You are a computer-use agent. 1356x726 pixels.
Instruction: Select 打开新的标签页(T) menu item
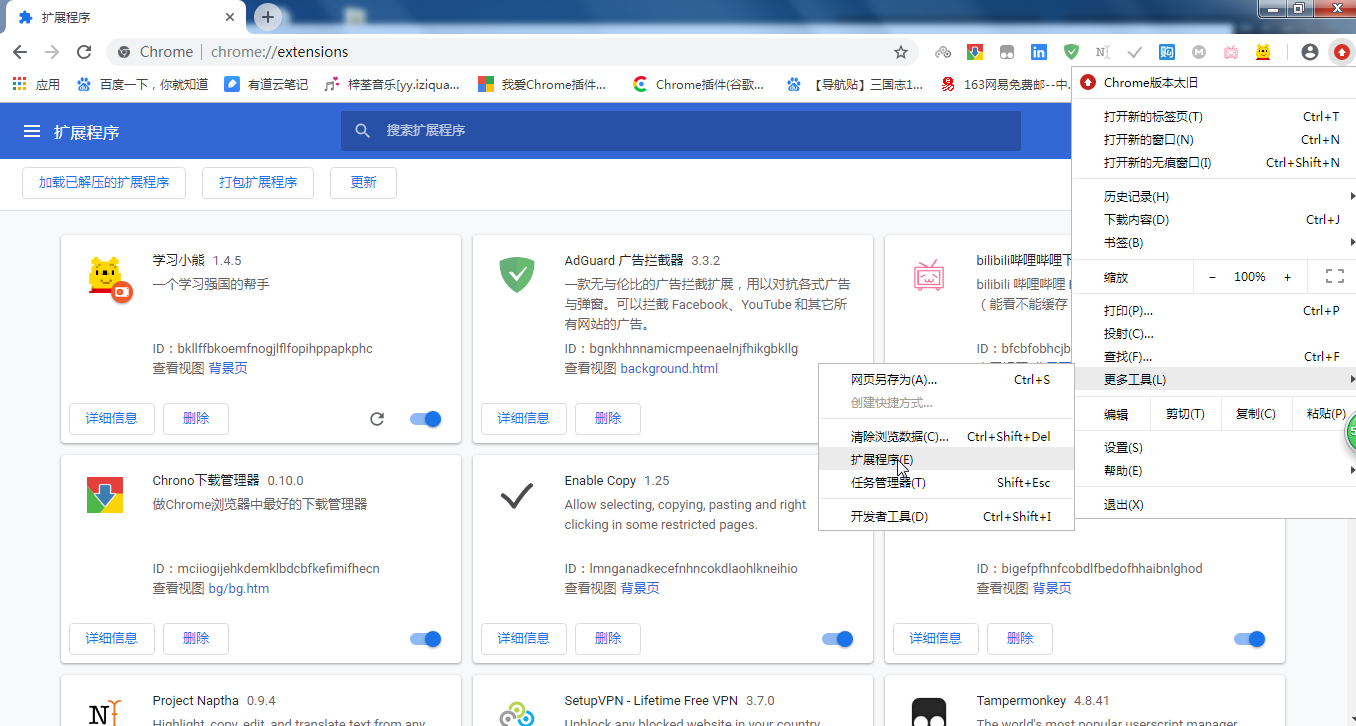(1213, 116)
